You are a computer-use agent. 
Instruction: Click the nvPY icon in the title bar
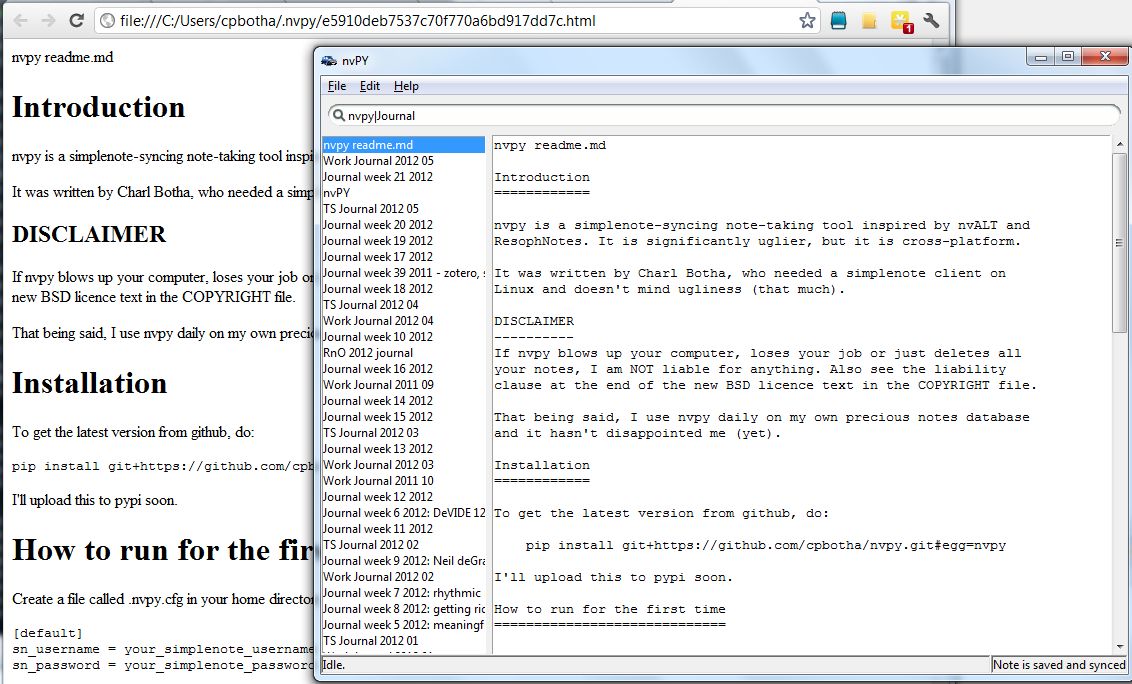point(328,60)
